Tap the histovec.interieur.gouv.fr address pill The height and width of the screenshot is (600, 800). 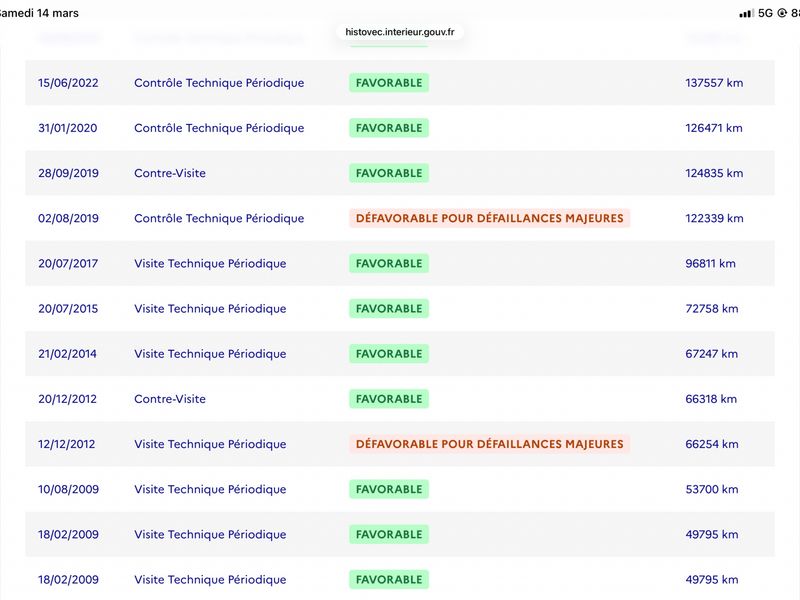[399, 32]
